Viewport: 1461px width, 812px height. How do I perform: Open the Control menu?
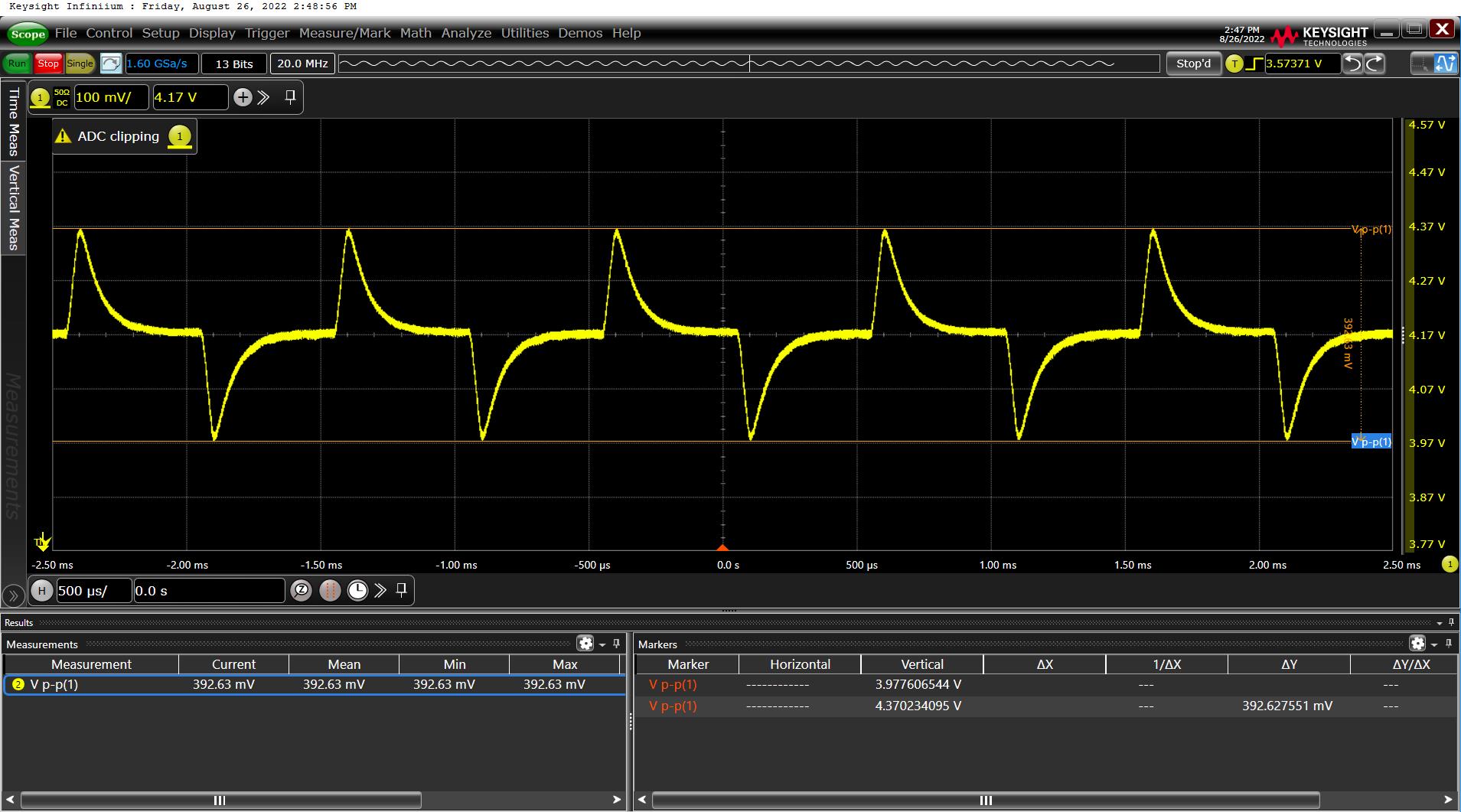point(109,33)
